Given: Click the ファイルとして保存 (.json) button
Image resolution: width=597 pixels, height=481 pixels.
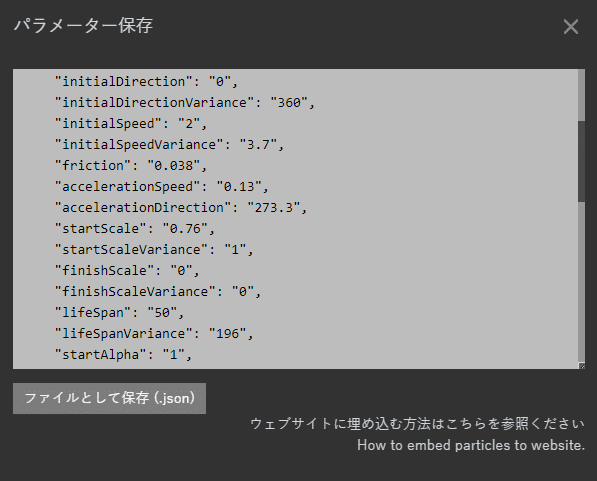Looking at the screenshot, I should pyautogui.click(x=109, y=398).
